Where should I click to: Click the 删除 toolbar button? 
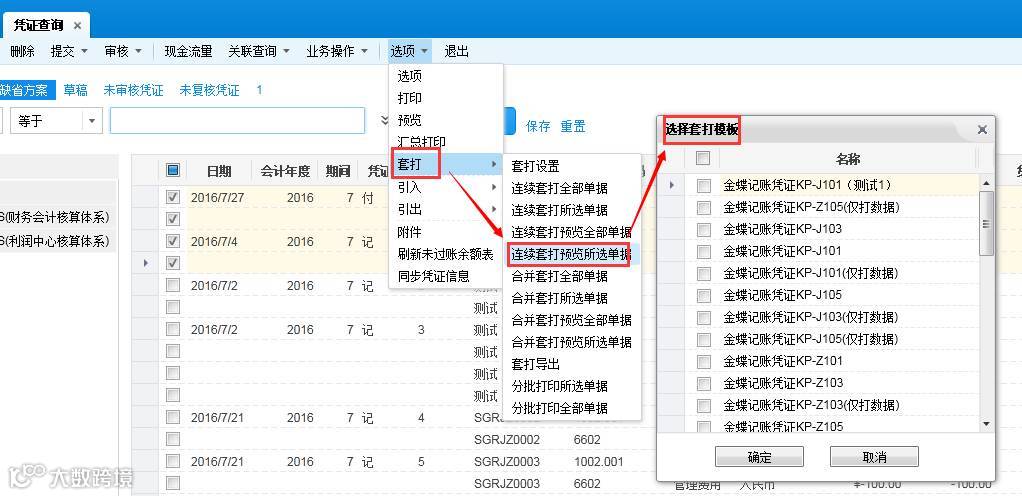[x=22, y=51]
